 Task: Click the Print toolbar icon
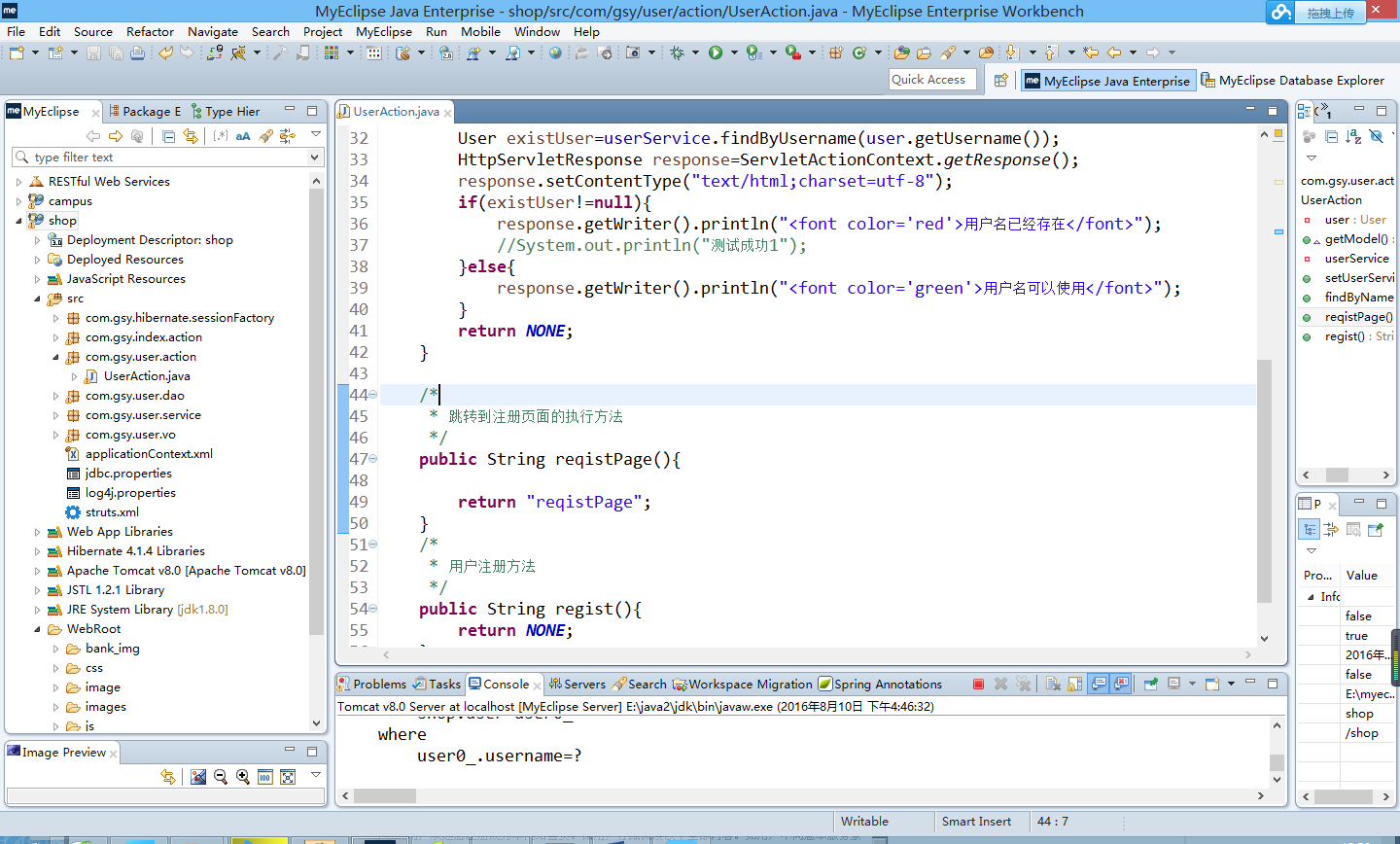point(137,53)
